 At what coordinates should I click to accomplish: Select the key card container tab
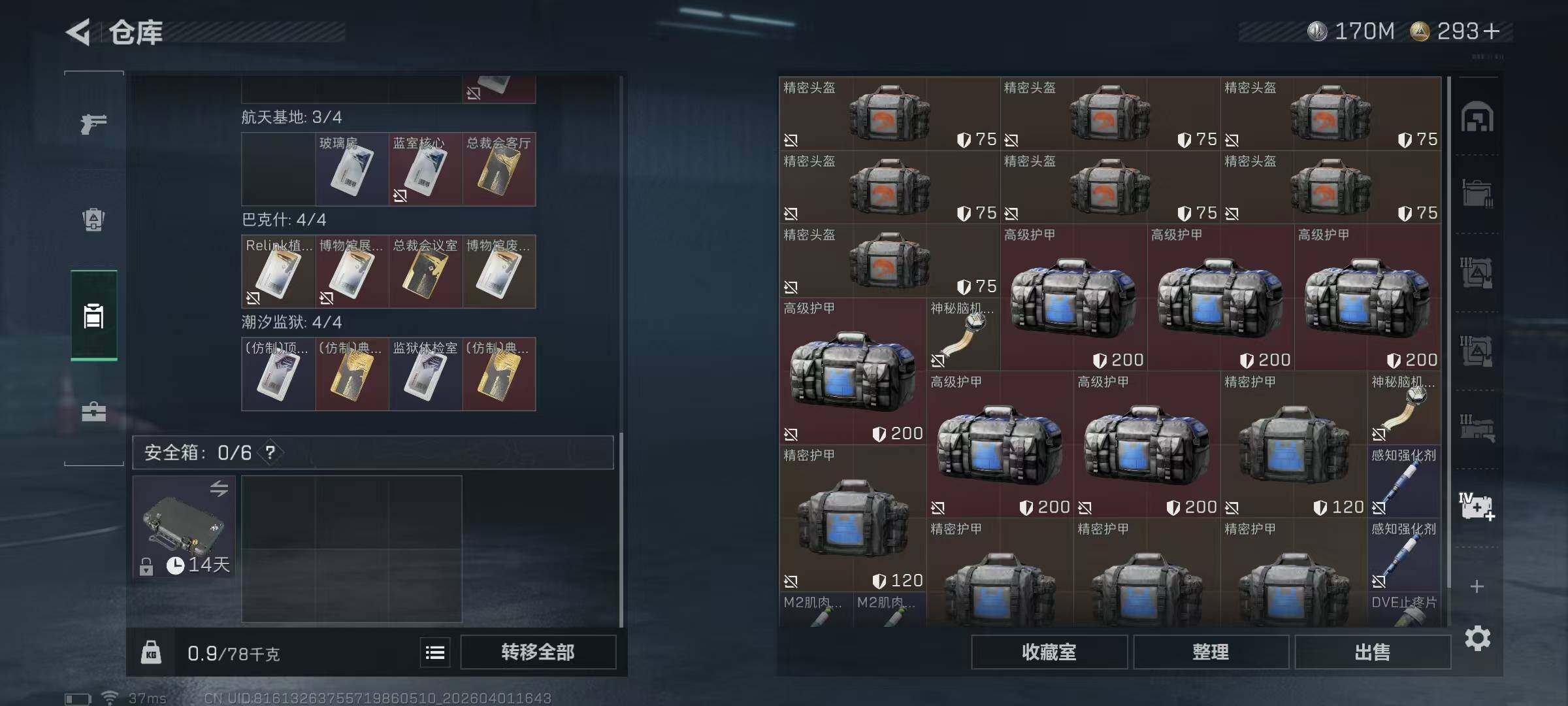[x=93, y=316]
